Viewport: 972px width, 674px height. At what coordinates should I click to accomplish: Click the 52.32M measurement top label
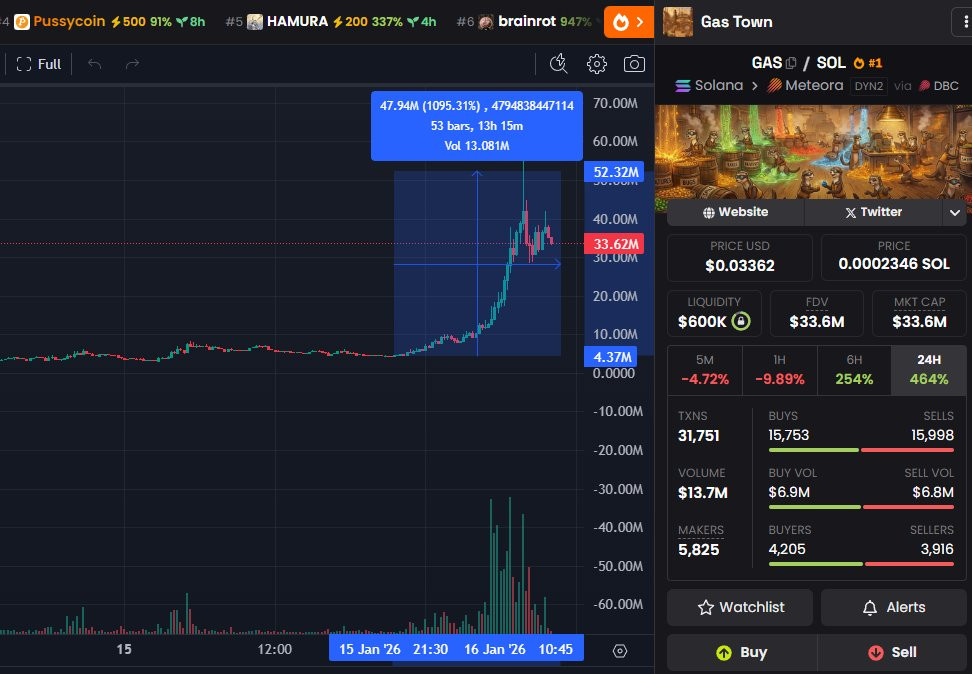point(614,172)
